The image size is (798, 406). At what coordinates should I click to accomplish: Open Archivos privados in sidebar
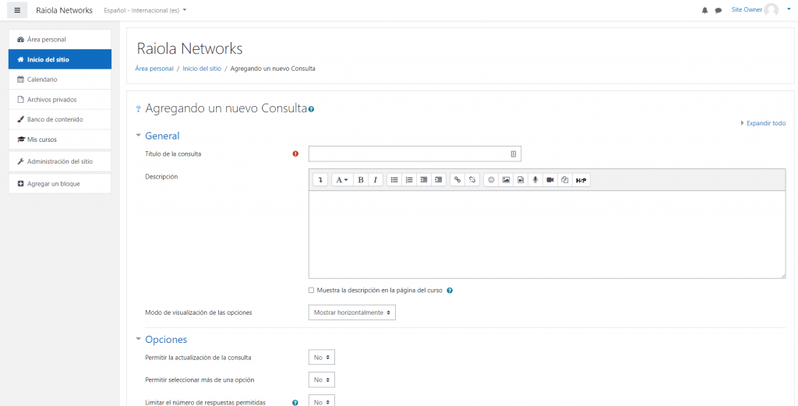(60, 100)
